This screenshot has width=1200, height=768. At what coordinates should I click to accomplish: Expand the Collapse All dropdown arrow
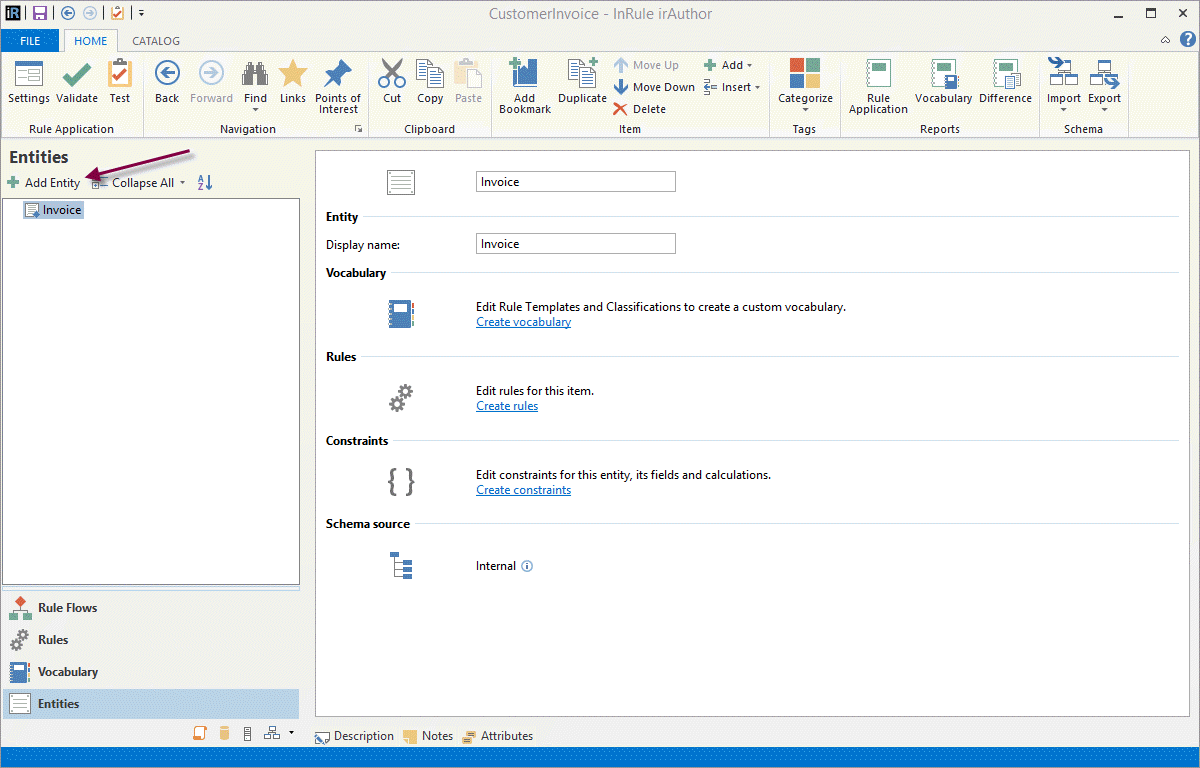pyautogui.click(x=182, y=183)
